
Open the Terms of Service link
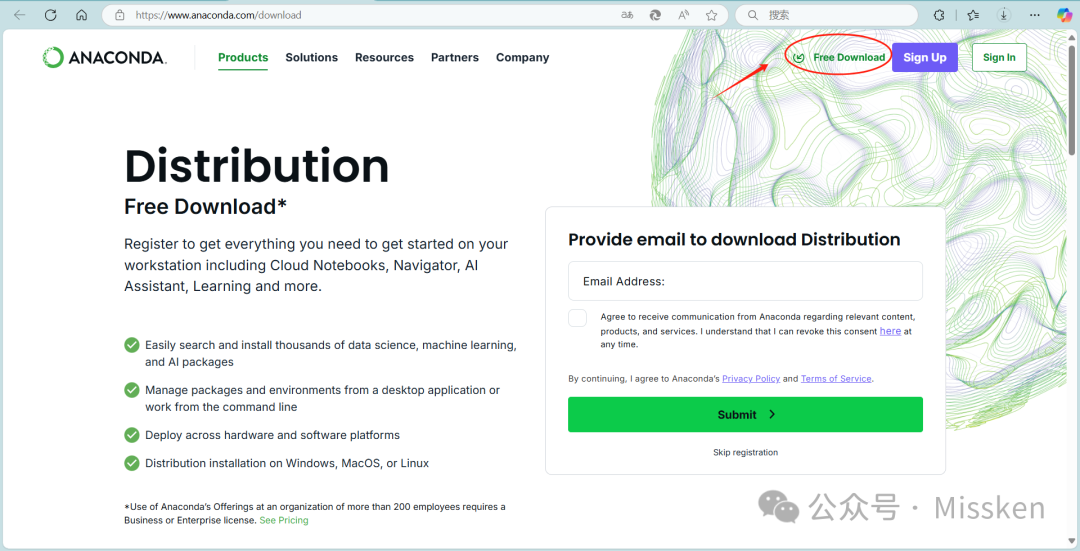pyautogui.click(x=836, y=379)
